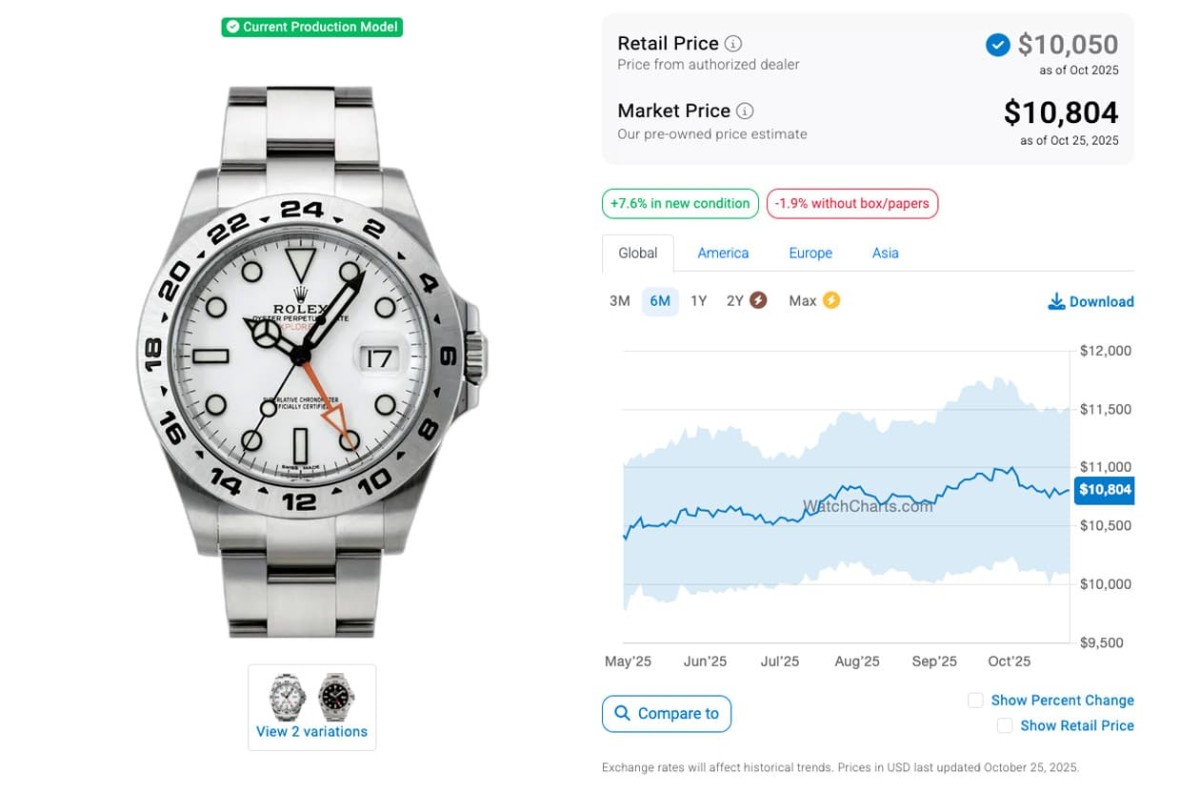
Task: Click the Market Price info icon
Action: tap(745, 111)
